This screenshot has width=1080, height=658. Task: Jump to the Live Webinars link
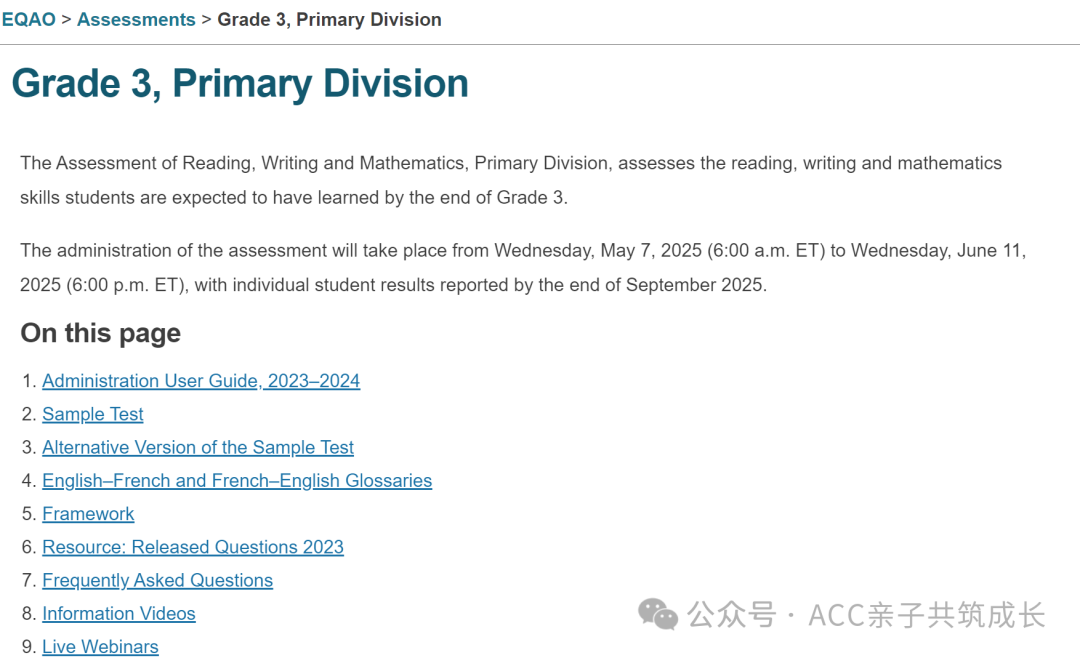click(100, 646)
